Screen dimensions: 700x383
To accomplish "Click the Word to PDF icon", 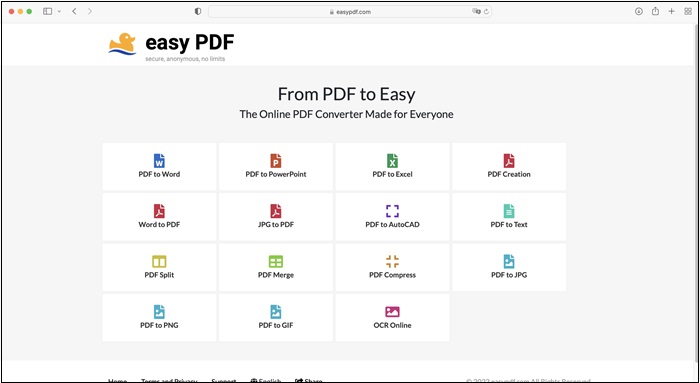I will [159, 211].
